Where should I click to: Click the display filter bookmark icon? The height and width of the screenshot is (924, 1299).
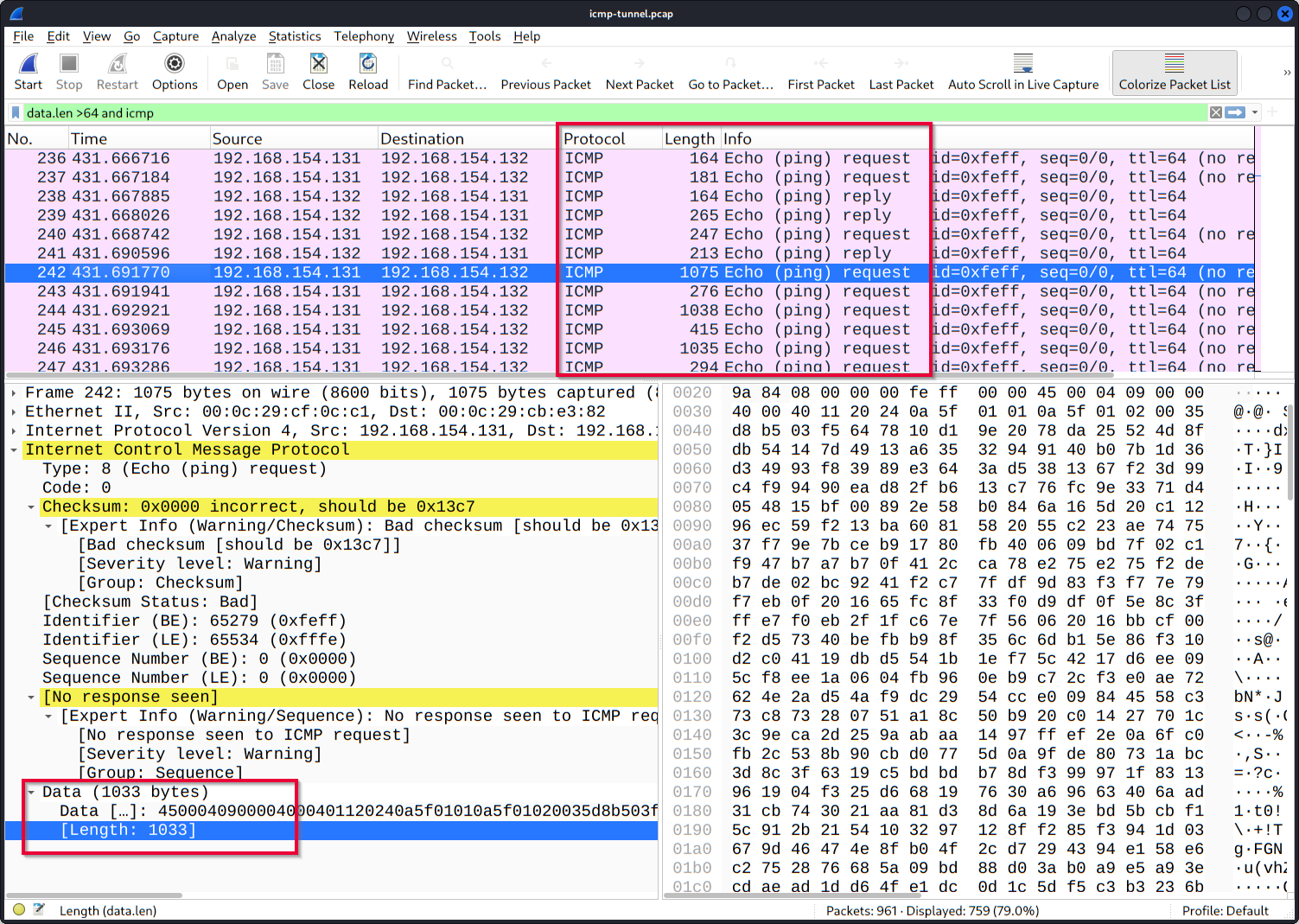coord(16,113)
